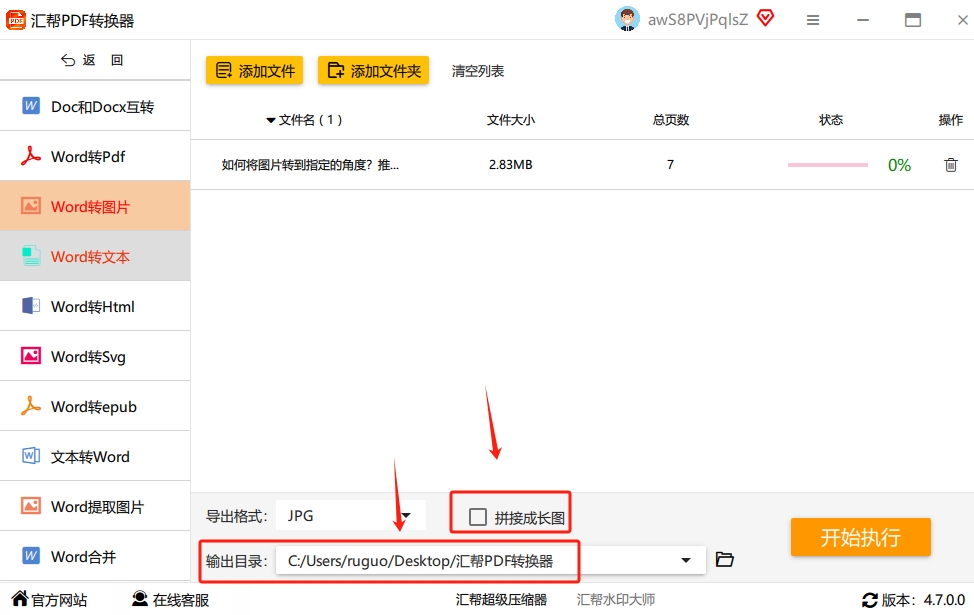Viewport: 974px width, 615px height.
Task: Click the home icon for 官方网站
Action: [20, 598]
